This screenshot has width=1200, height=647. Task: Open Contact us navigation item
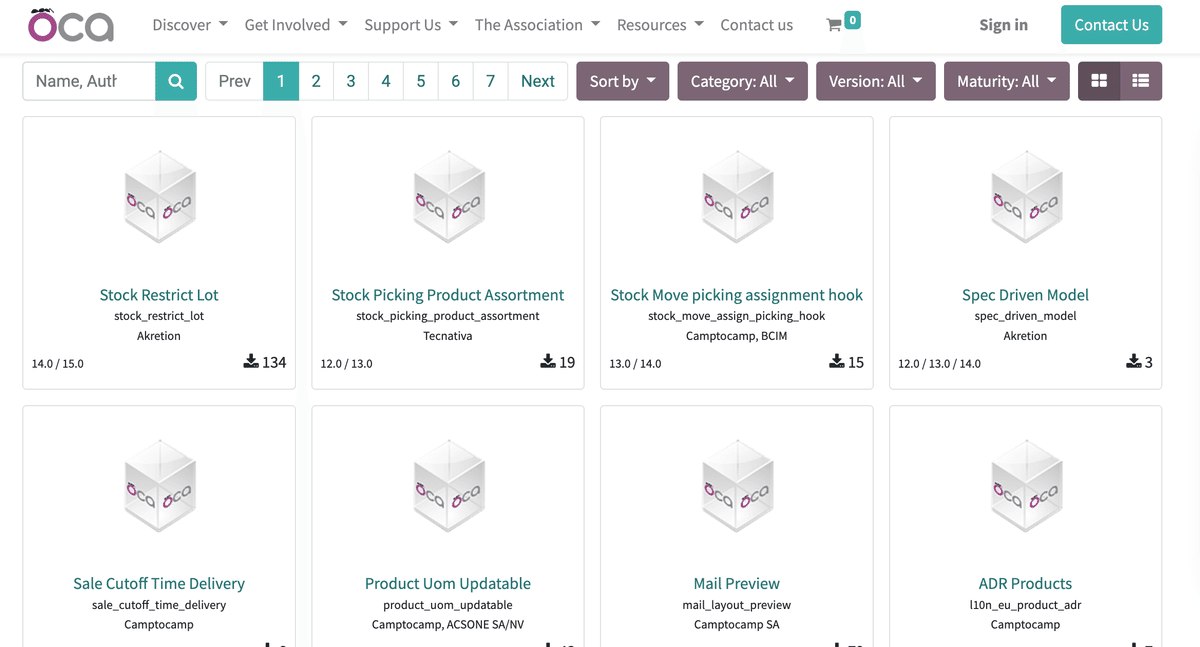point(757,25)
